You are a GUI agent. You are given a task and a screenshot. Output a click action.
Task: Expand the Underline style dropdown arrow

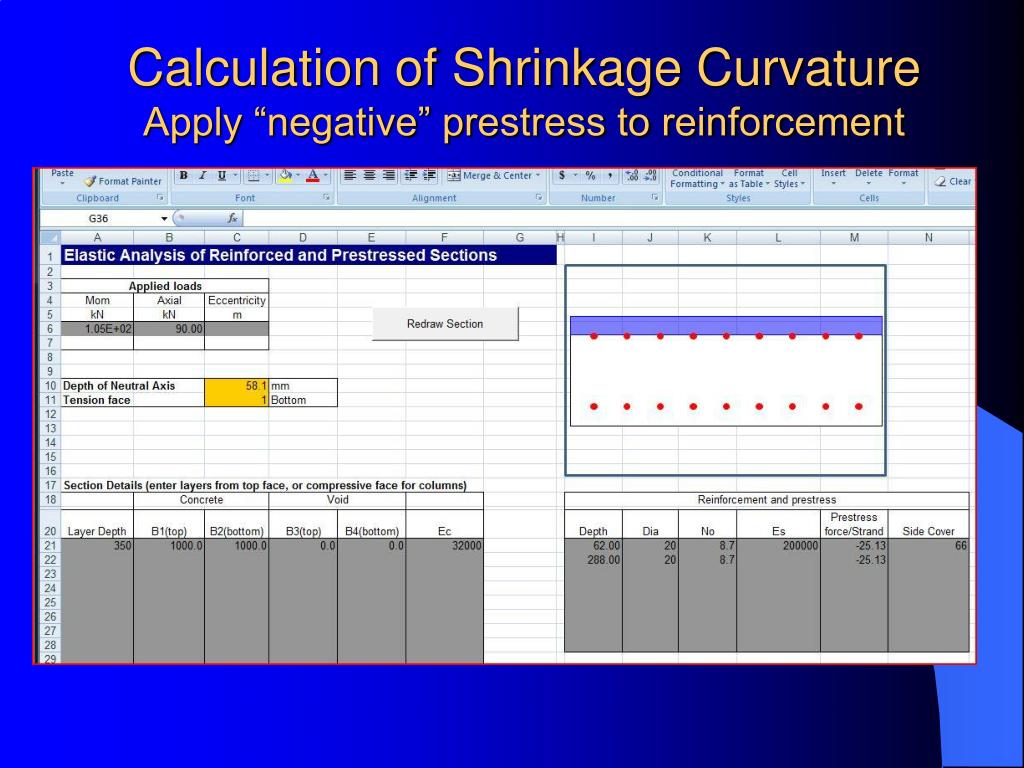(236, 175)
